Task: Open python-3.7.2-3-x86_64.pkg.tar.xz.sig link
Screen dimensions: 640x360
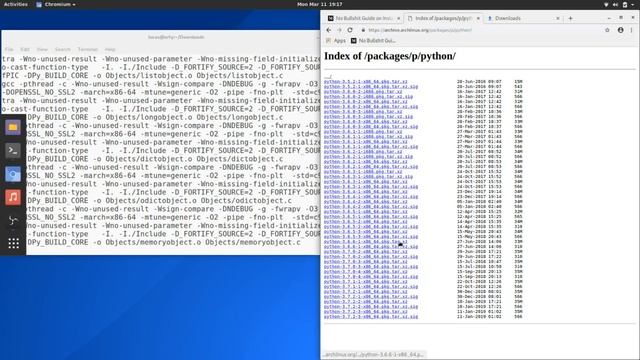Action: coord(371,316)
